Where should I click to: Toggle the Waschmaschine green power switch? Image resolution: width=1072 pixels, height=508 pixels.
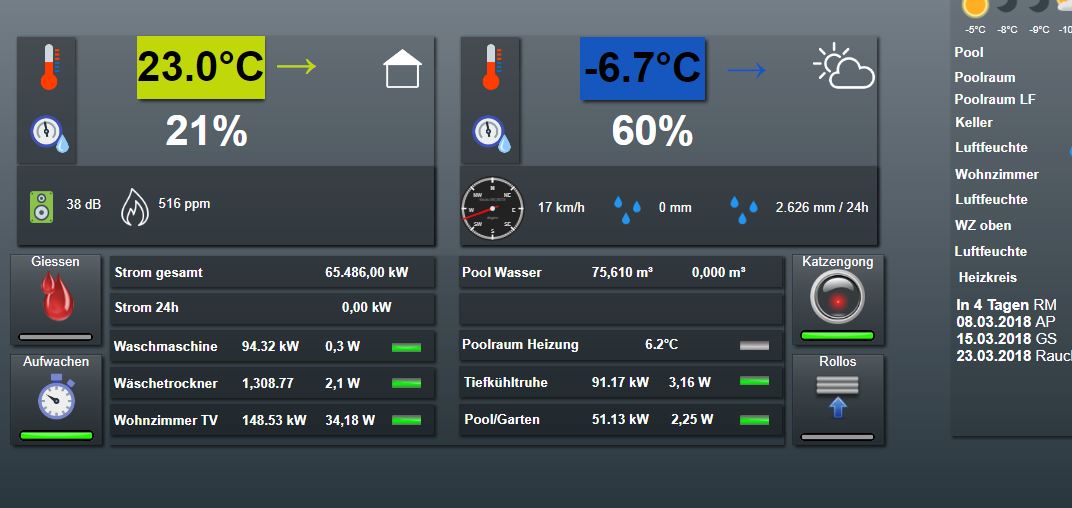click(x=406, y=347)
